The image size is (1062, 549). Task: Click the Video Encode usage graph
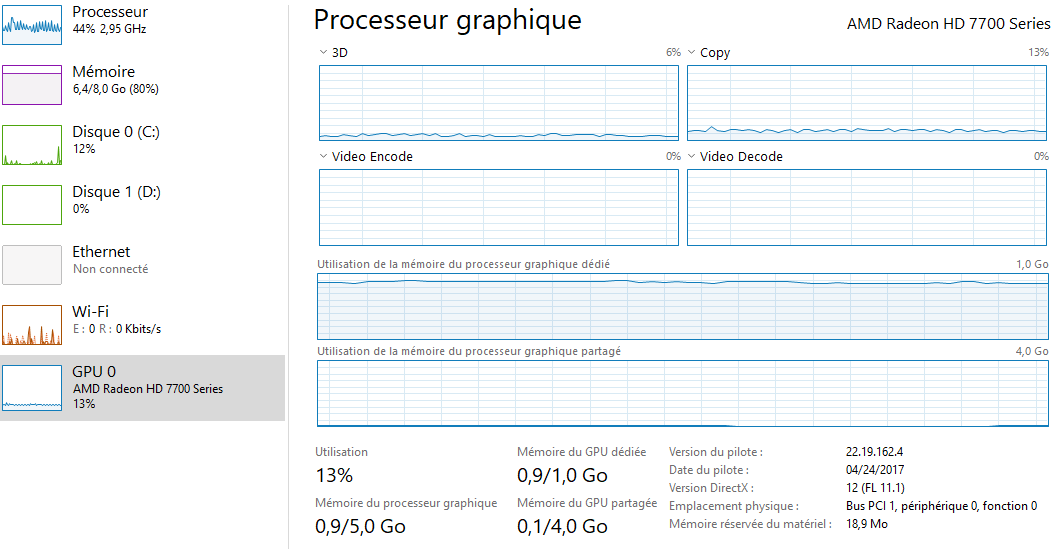coord(498,207)
